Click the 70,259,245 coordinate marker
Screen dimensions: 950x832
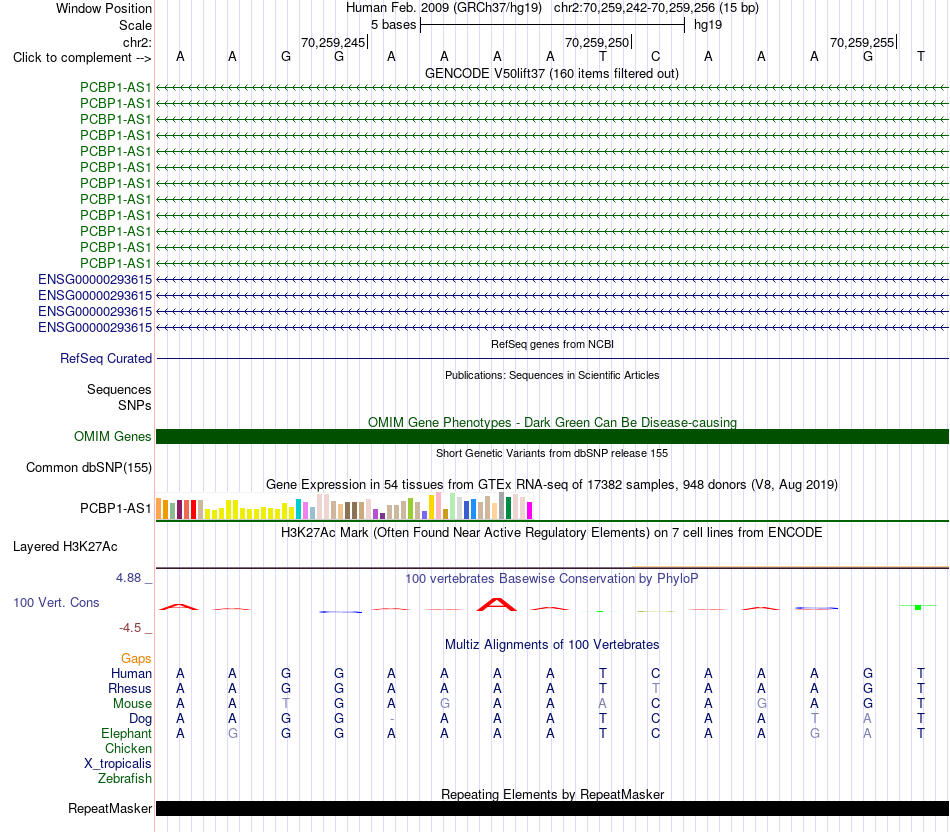pyautogui.click(x=334, y=42)
